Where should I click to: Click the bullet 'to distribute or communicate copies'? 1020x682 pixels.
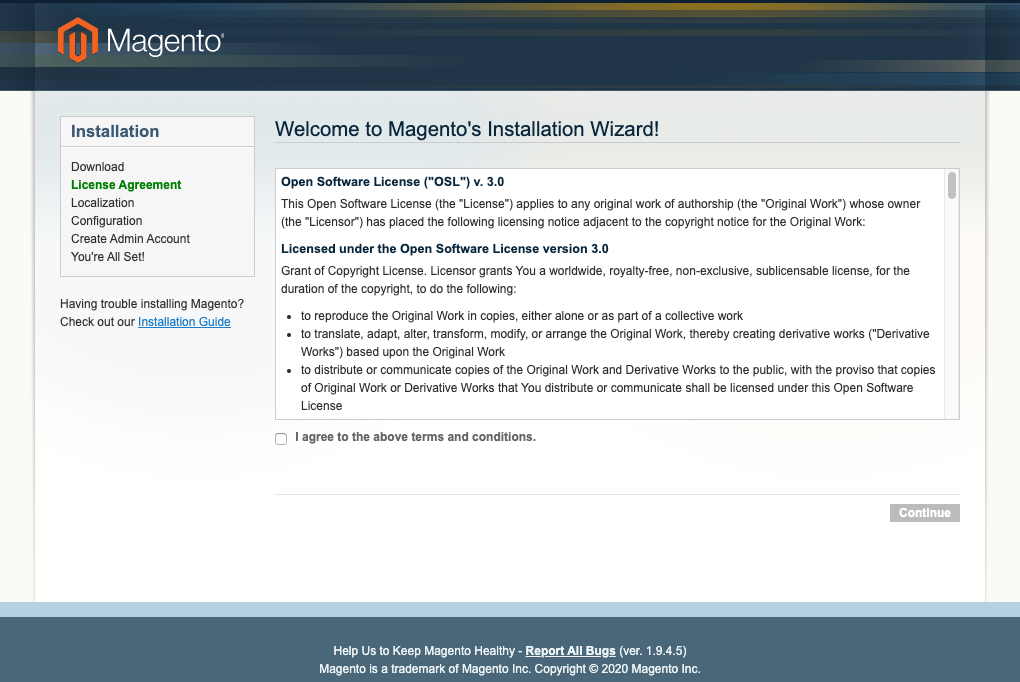tap(617, 387)
